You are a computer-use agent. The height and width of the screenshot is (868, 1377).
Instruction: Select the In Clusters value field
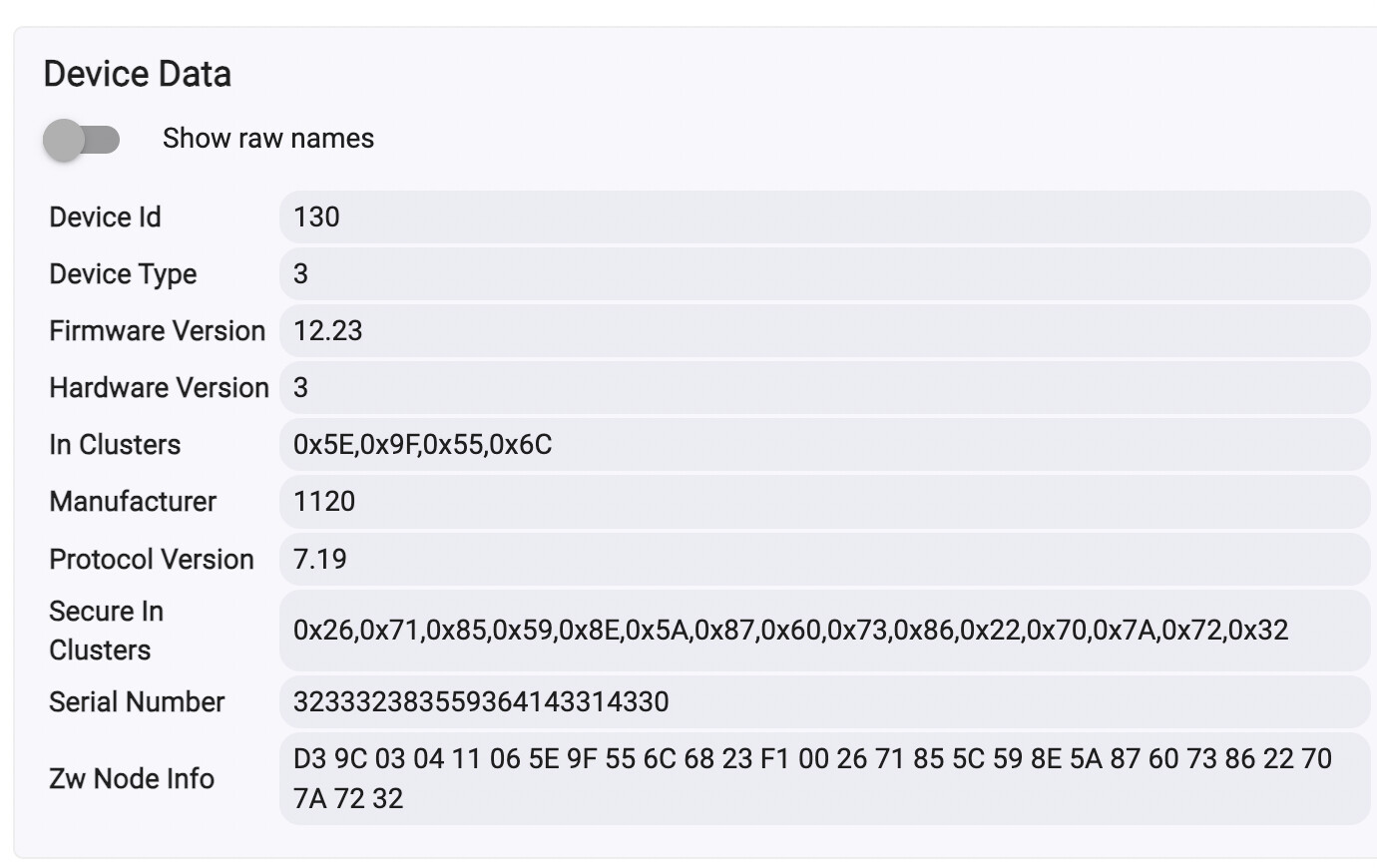click(x=824, y=444)
